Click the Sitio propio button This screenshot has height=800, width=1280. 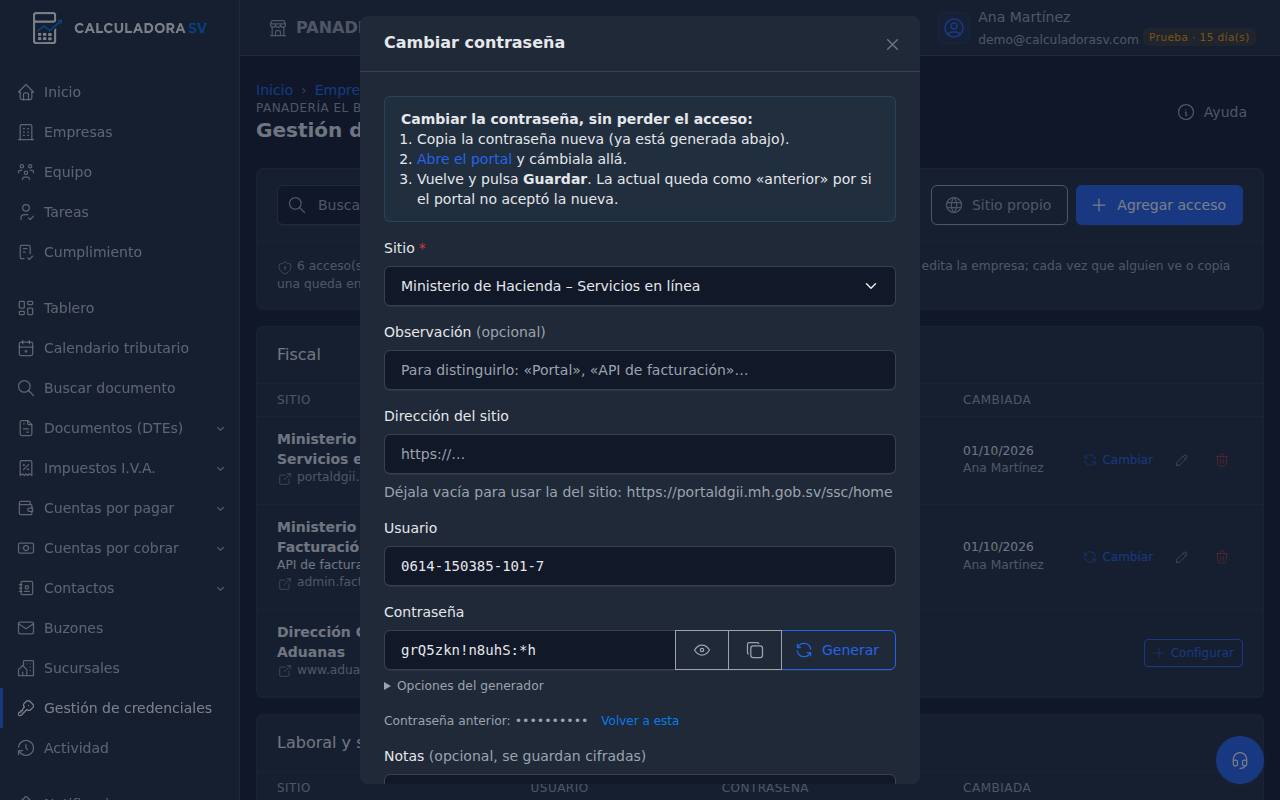pyautogui.click(x=999, y=205)
